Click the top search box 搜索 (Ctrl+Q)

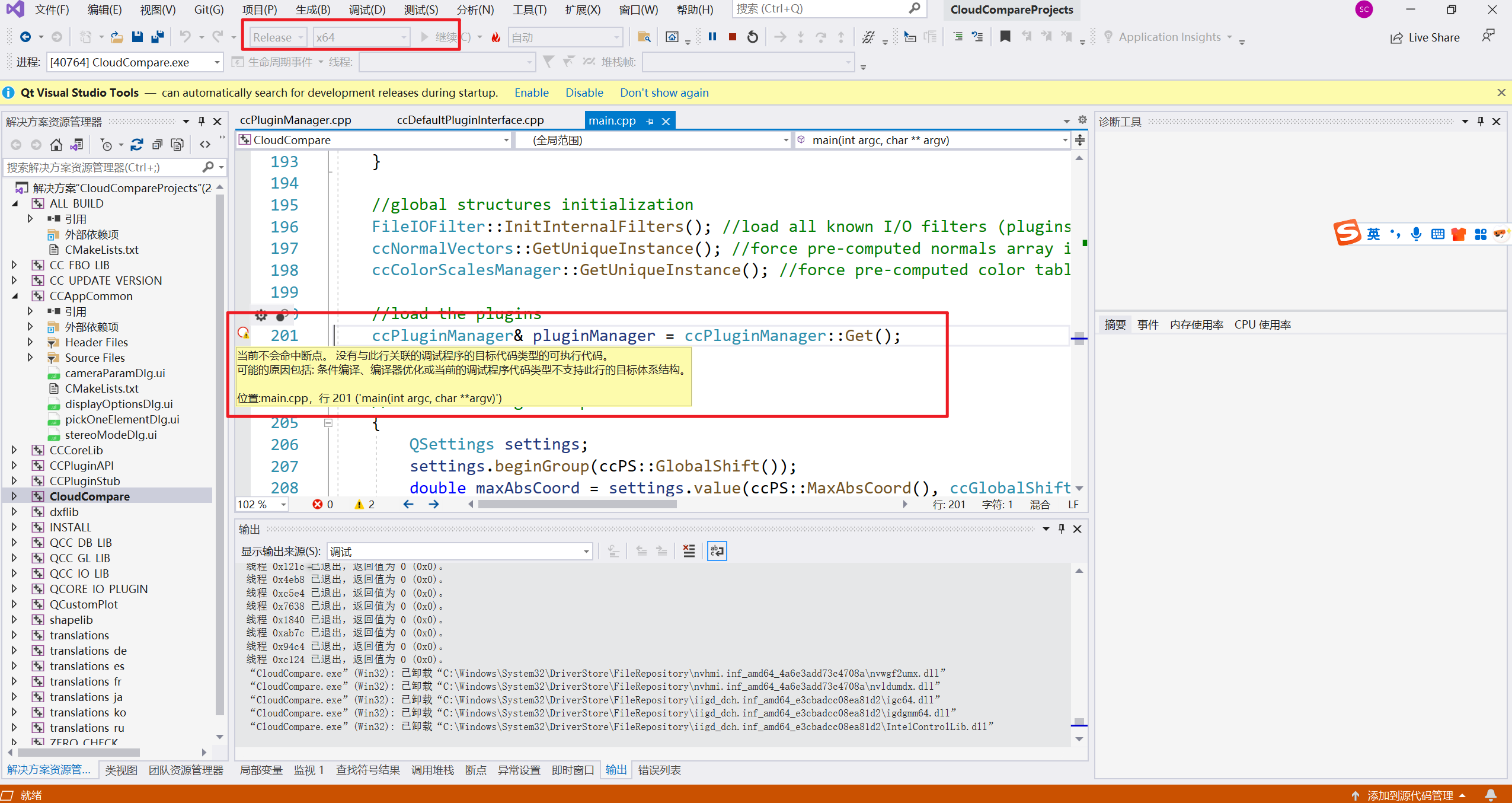[829, 9]
